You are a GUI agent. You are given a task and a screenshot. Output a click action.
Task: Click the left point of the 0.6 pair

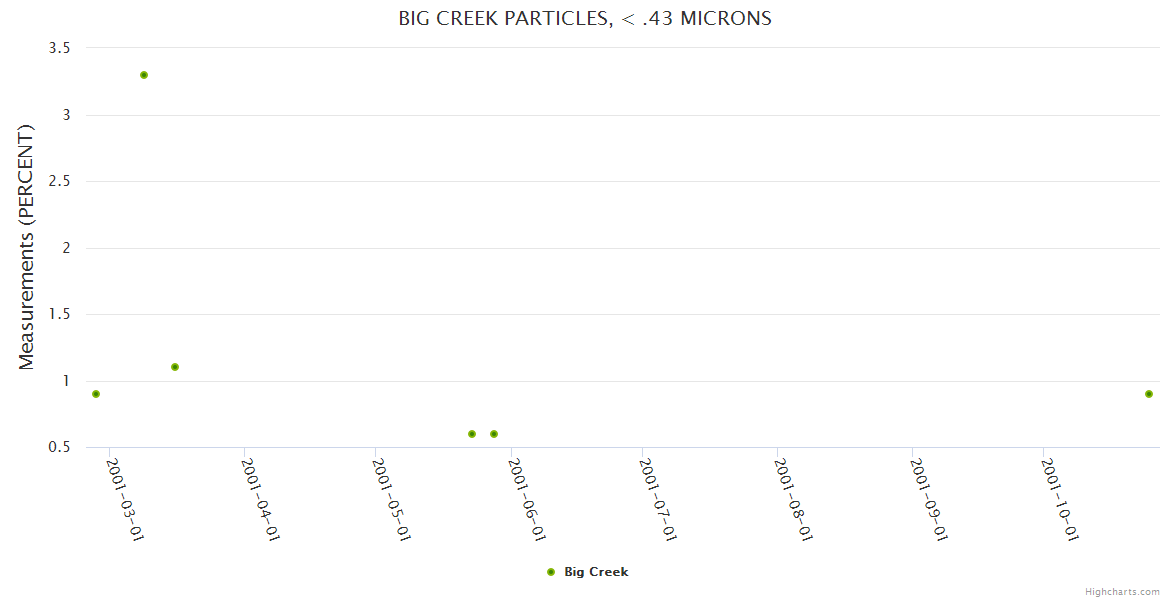point(472,434)
